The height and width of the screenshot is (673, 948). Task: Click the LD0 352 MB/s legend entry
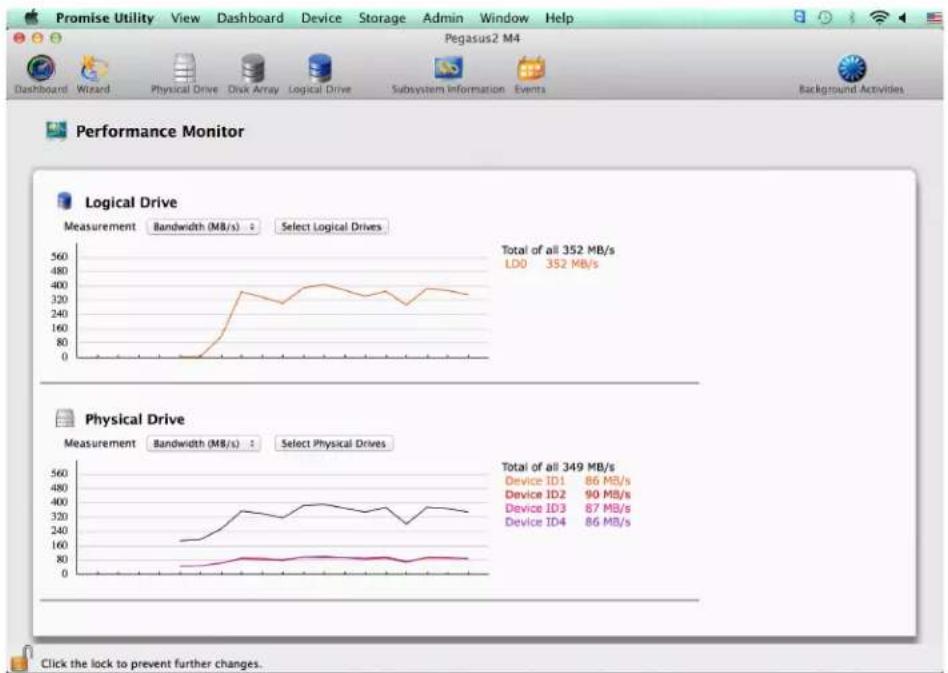[551, 264]
